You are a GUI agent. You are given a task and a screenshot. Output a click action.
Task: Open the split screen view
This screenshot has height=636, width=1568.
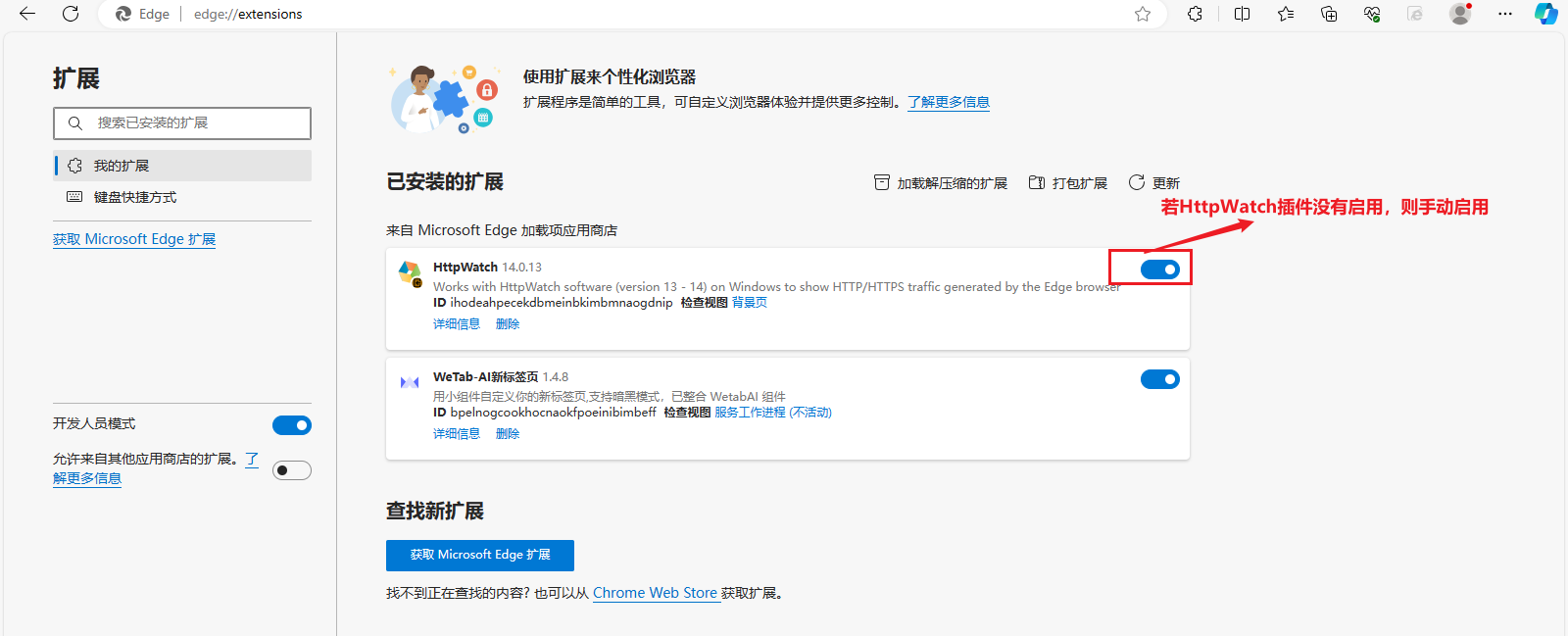1242,14
